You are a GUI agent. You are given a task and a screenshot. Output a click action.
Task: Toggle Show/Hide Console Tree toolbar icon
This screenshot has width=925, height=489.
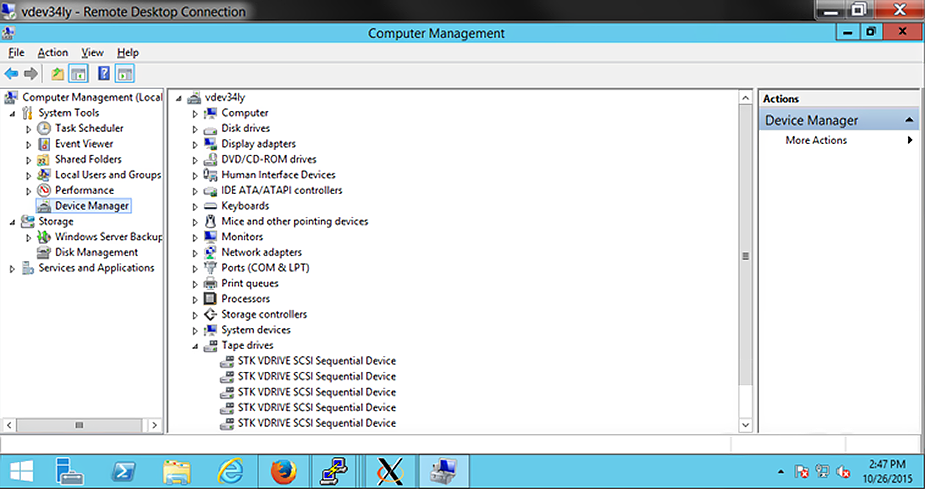[x=78, y=74]
